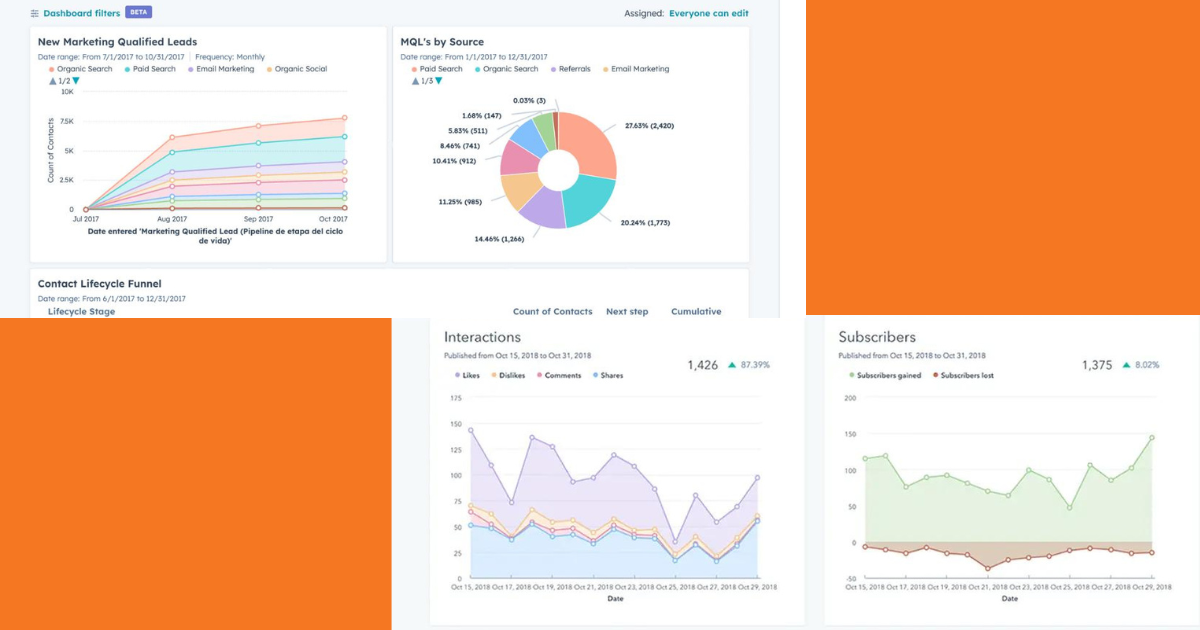The height and width of the screenshot is (630, 1200).
Task: Toggle Email Marketing in New Marketing Qualified Leads legend
Action: point(220,69)
